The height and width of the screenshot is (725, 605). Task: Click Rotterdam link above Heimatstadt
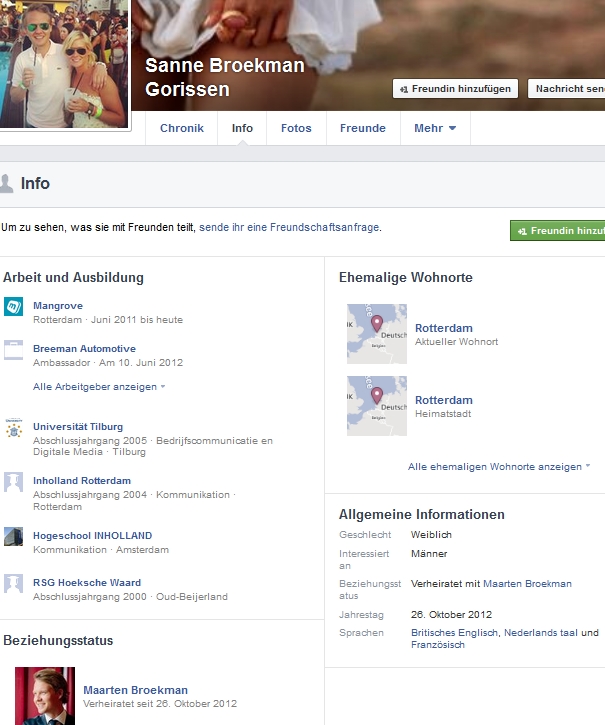(444, 400)
